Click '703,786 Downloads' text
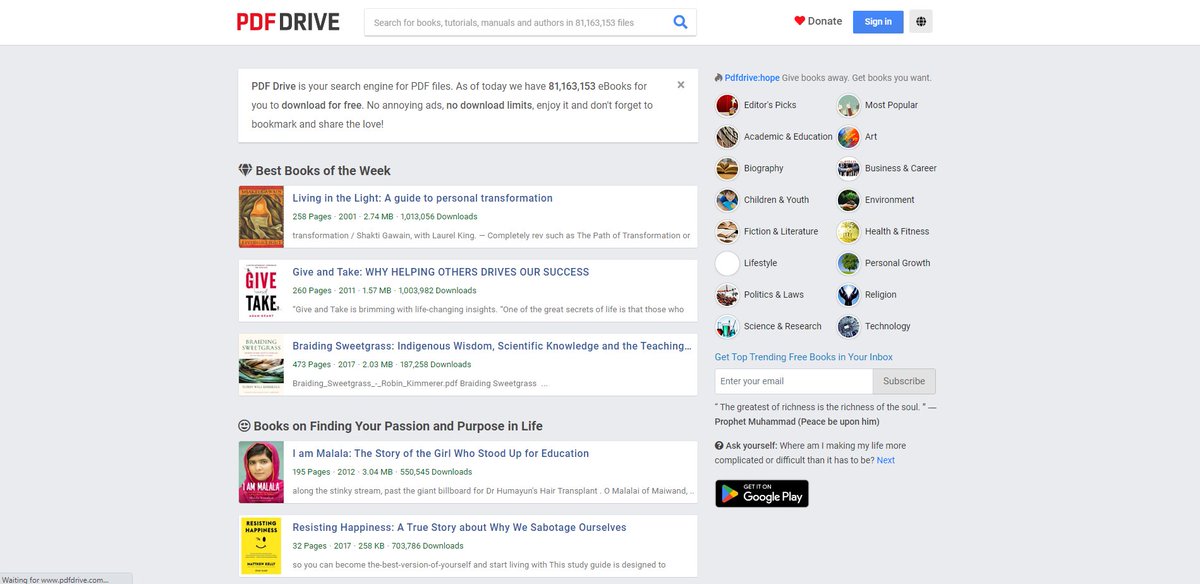Image resolution: width=1200 pixels, height=584 pixels. [x=428, y=546]
